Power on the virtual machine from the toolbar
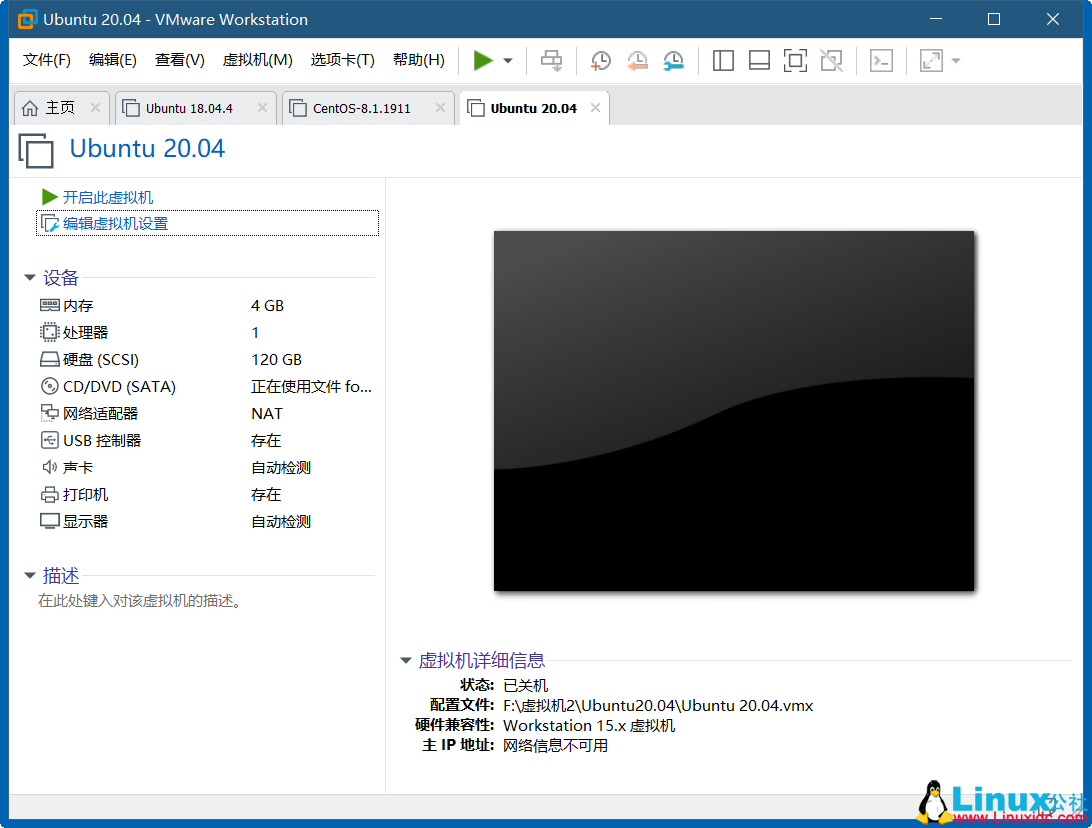The width and height of the screenshot is (1092, 828). (x=484, y=60)
